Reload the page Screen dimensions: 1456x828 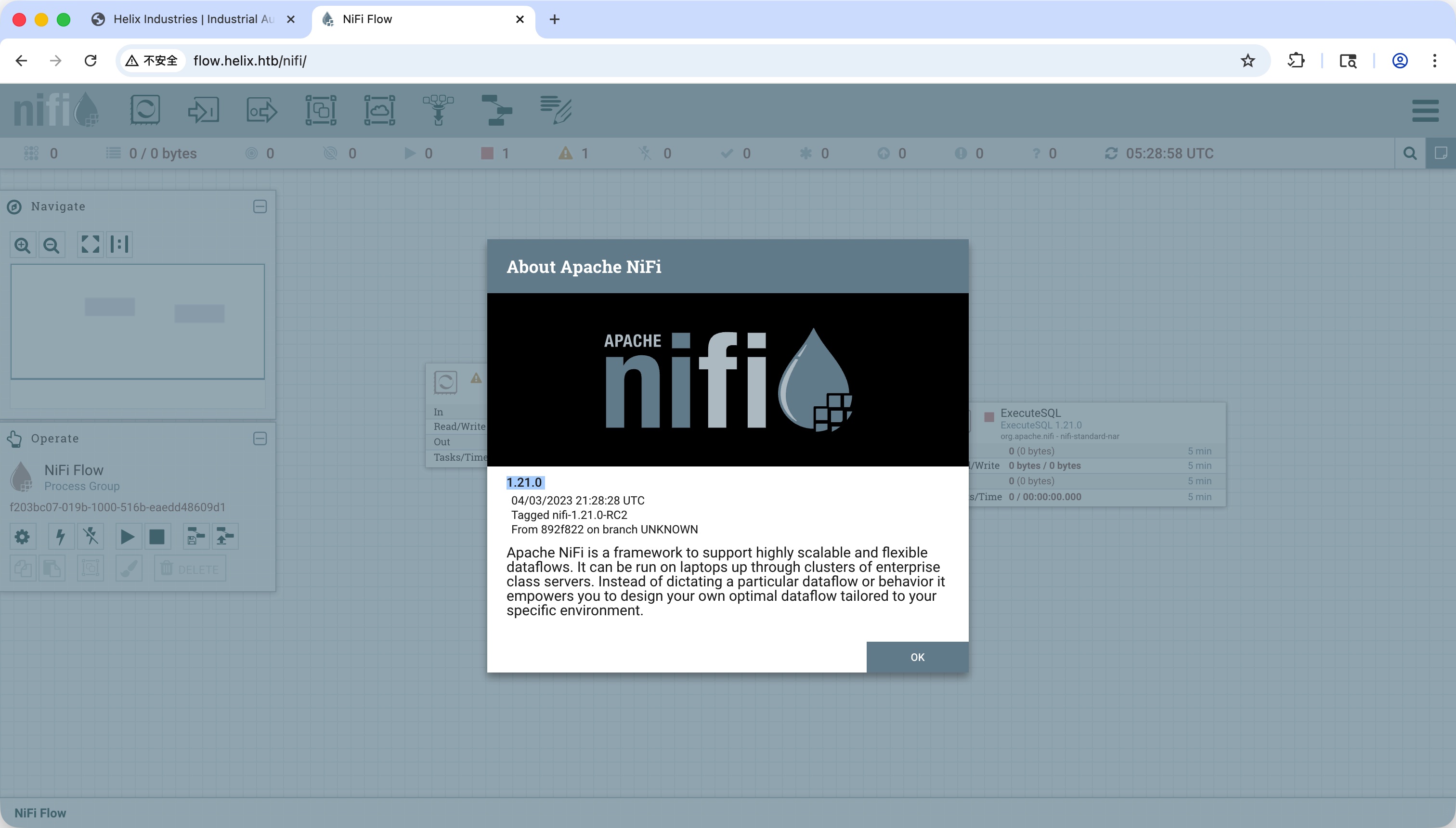[91, 60]
